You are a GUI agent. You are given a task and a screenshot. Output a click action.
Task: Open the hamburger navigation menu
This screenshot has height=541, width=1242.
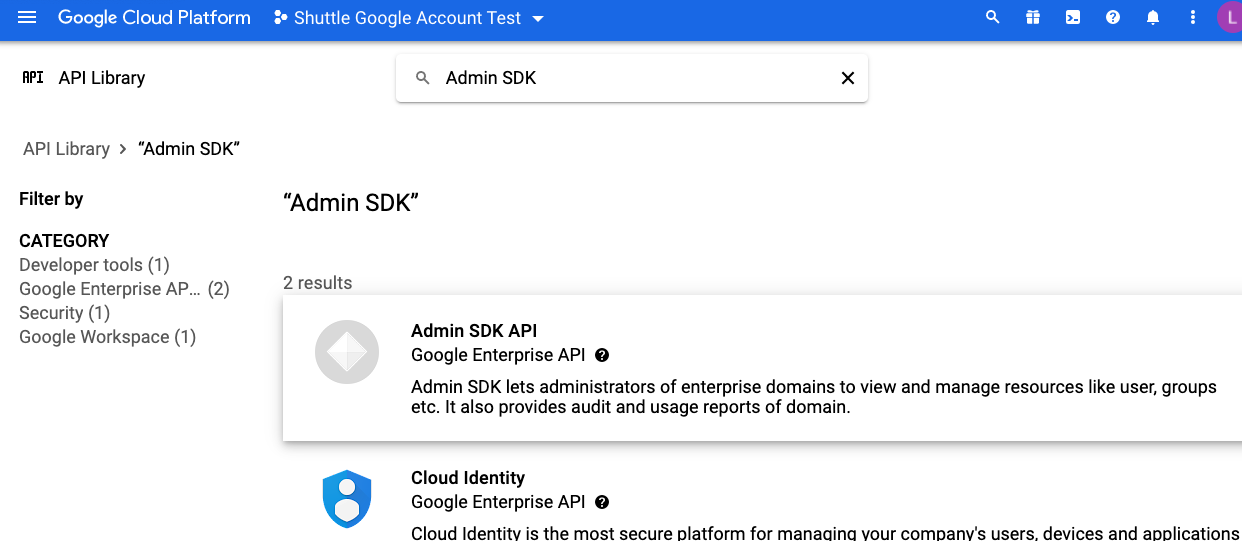[x=27, y=18]
